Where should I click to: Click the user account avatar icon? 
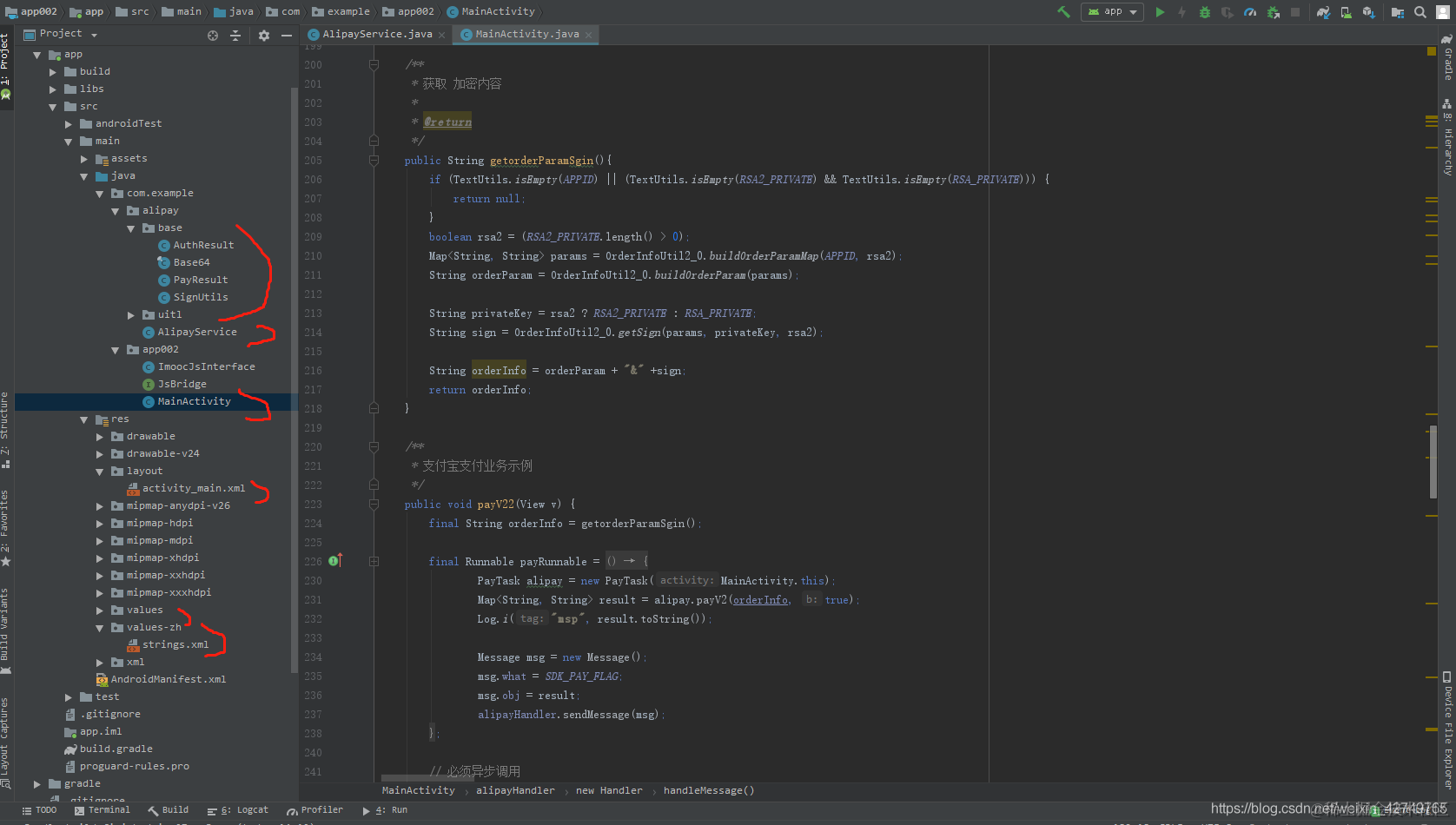click(x=1443, y=12)
